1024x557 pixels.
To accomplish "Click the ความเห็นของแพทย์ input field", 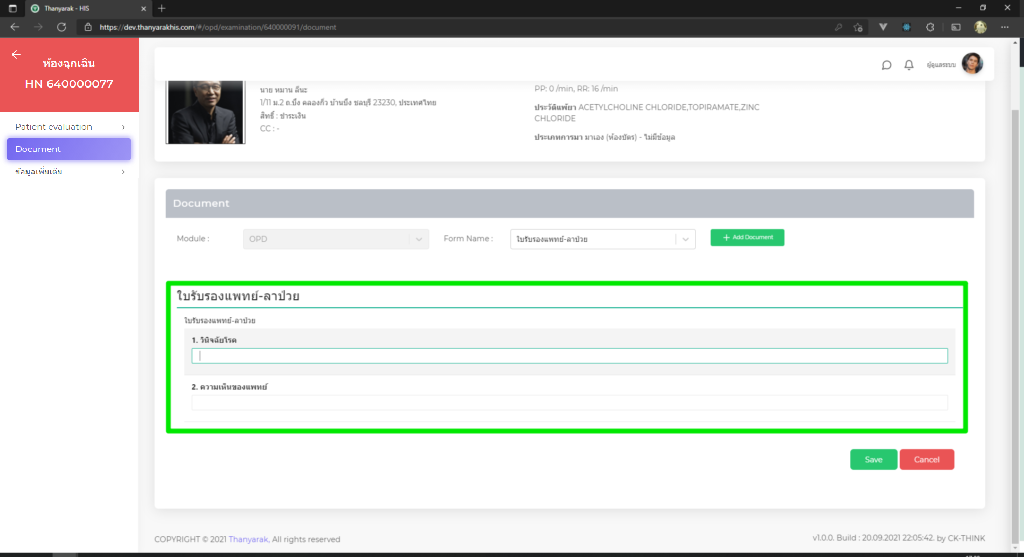I will coord(569,403).
